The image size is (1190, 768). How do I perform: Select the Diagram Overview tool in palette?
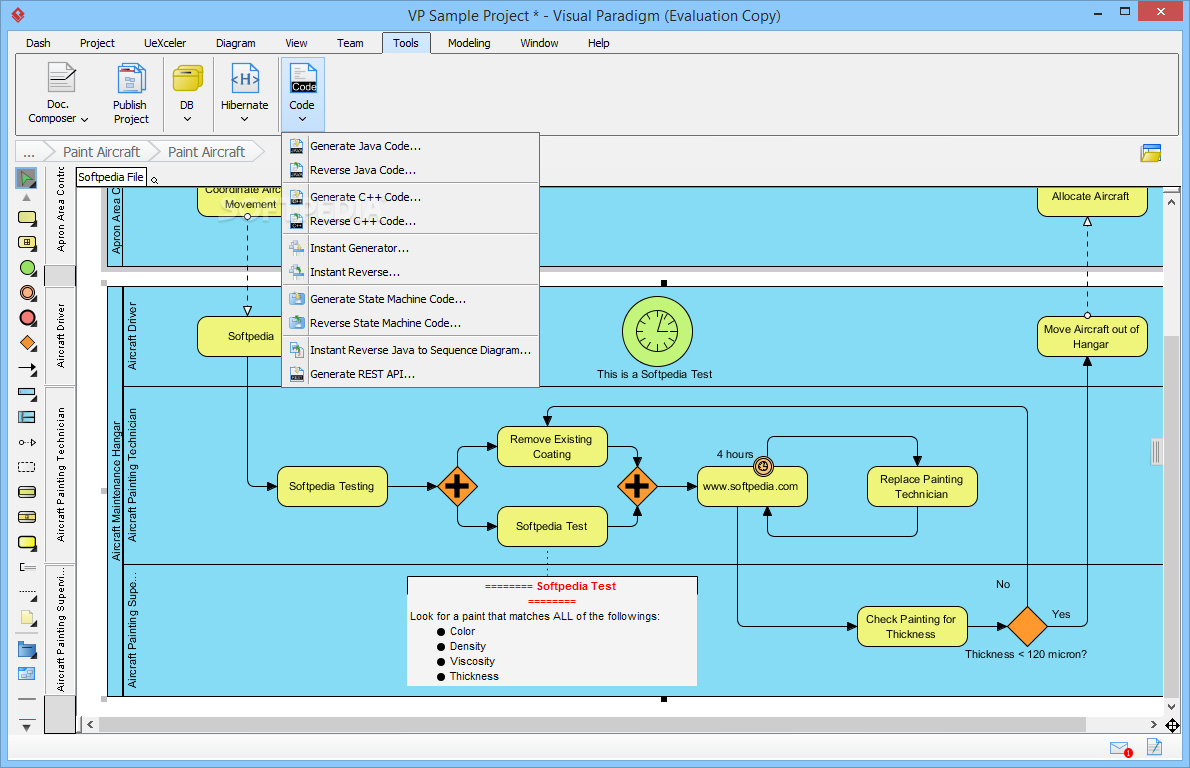(27, 673)
